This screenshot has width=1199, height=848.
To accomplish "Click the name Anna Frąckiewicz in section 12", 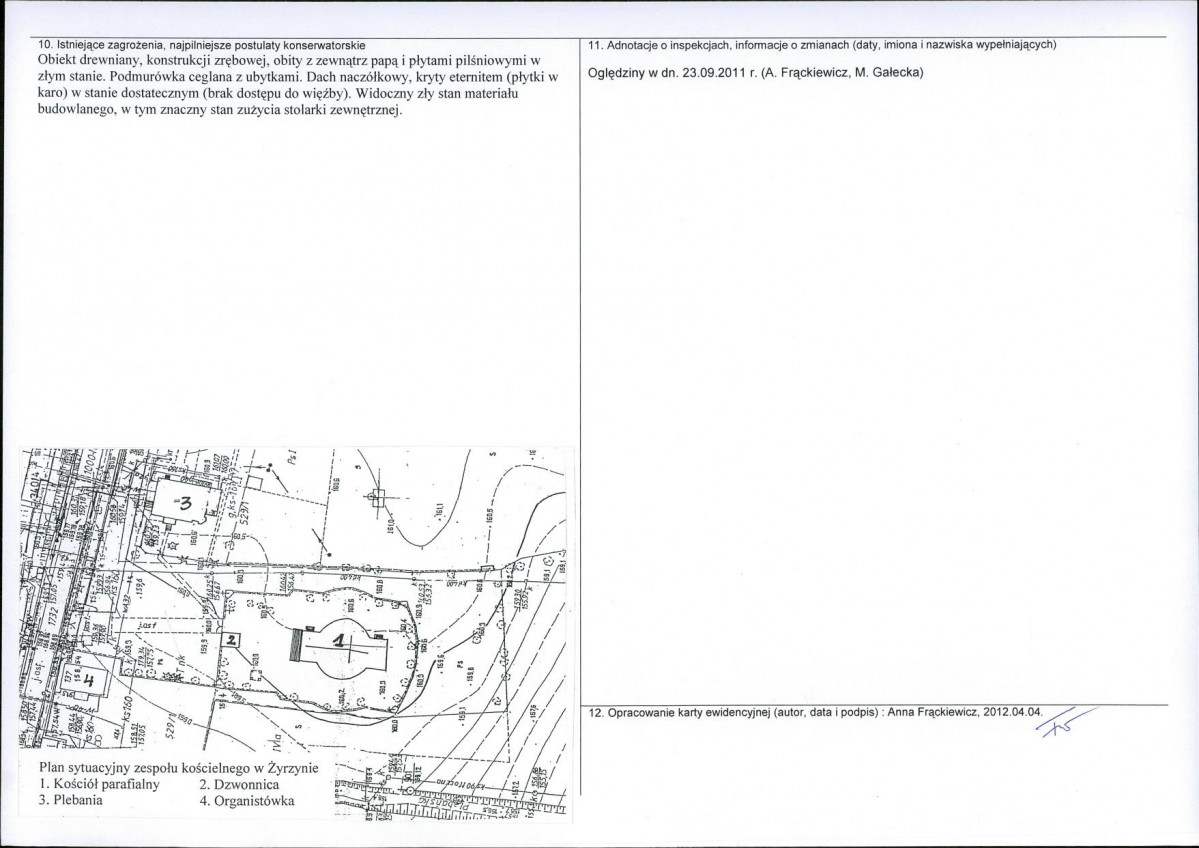I will tap(934, 713).
